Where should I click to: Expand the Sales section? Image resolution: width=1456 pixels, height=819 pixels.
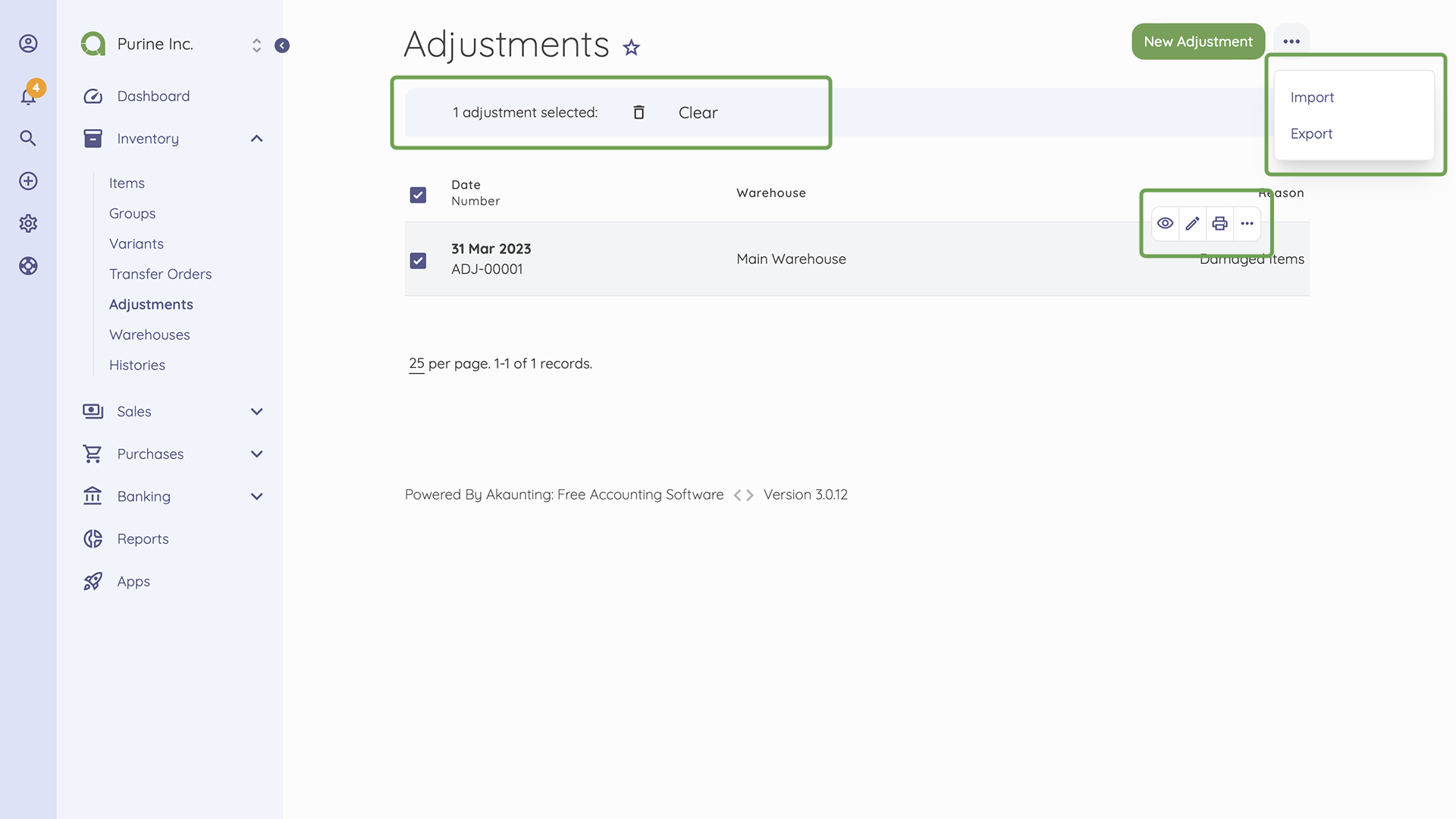click(x=257, y=411)
